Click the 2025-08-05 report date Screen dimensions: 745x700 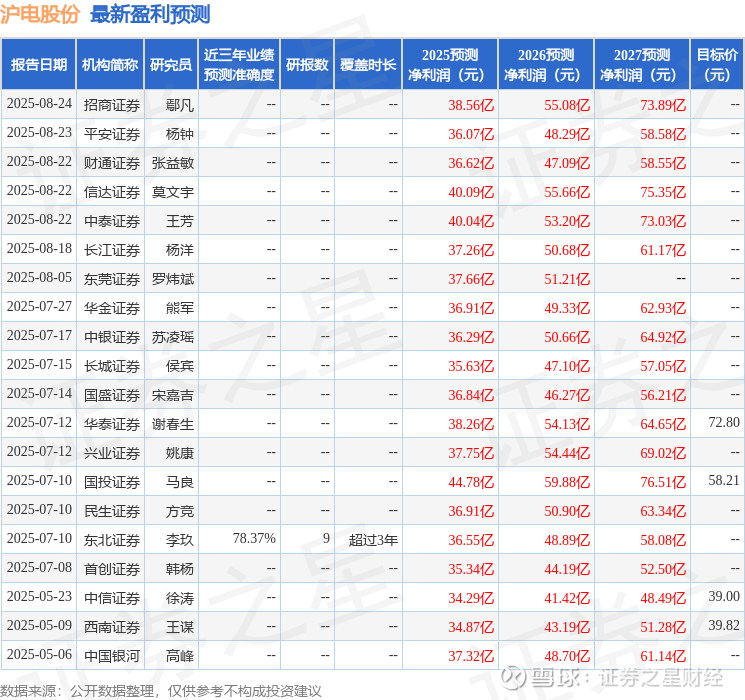[39, 278]
